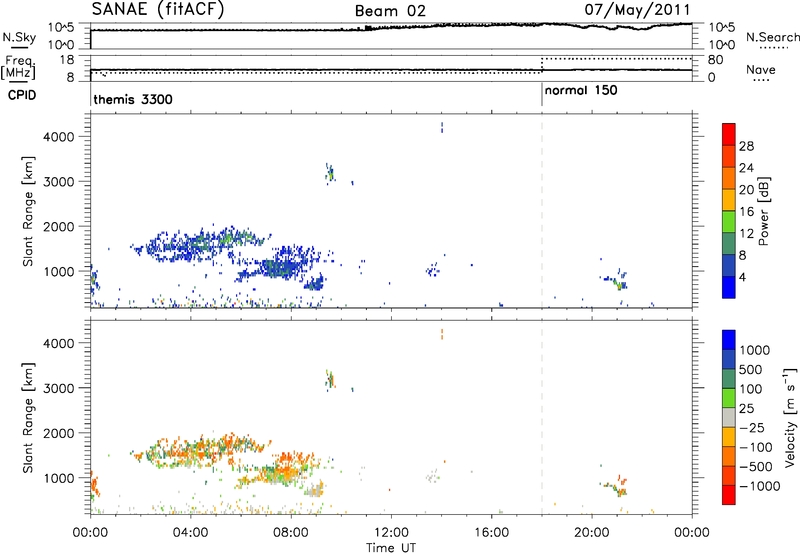Click the Beam 02 label
The image size is (800, 554).
click(390, 11)
